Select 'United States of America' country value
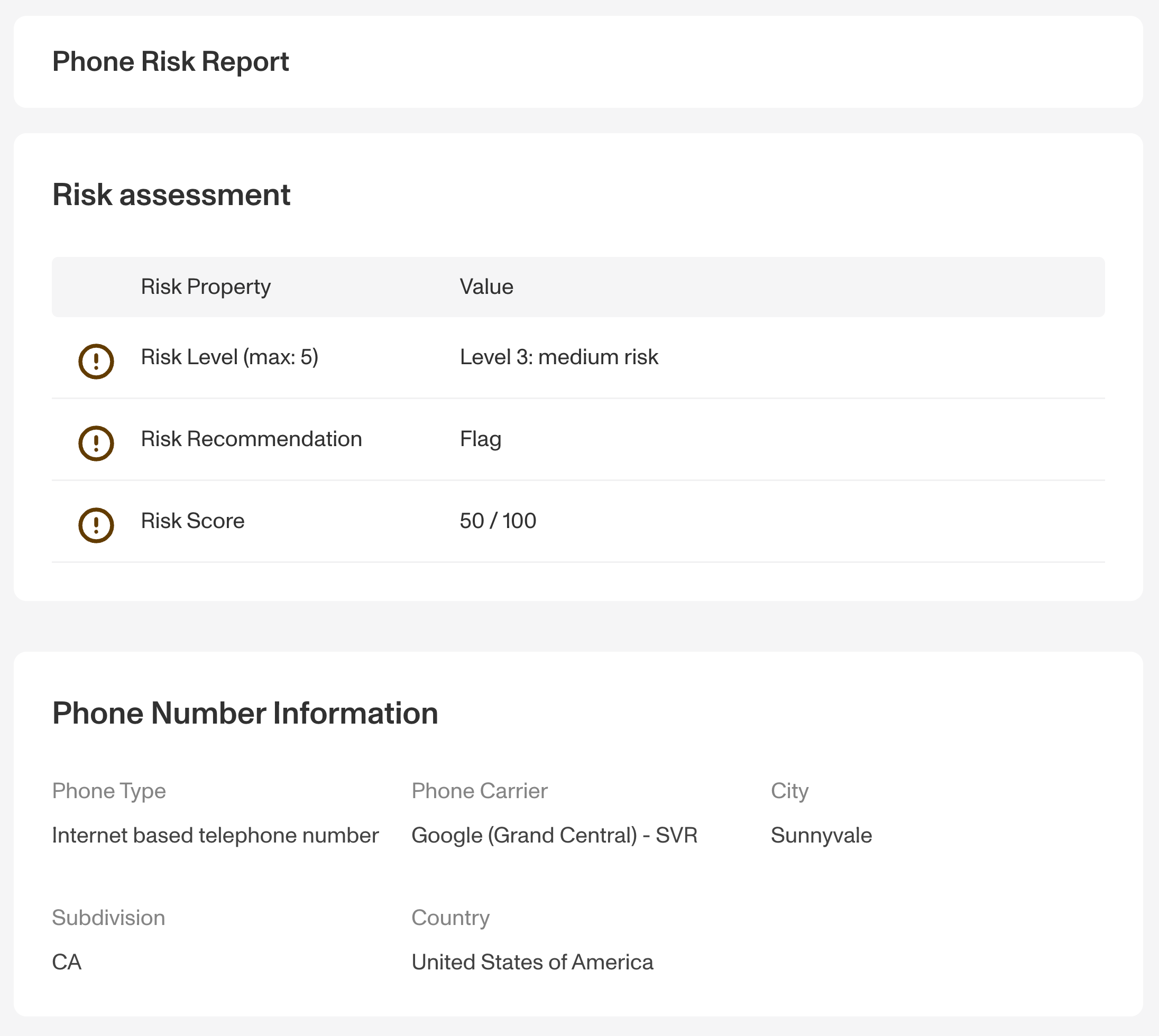The image size is (1159, 1036). (x=532, y=963)
